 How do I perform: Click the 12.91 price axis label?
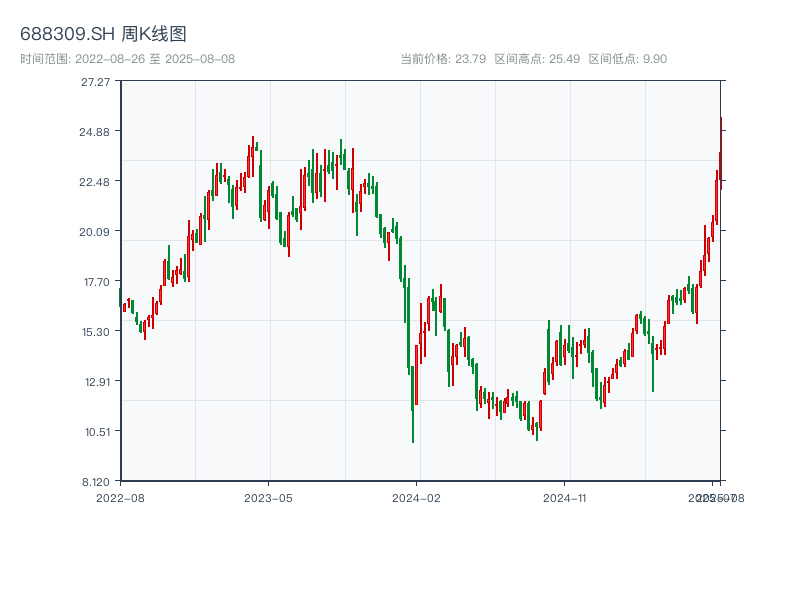[96, 382]
